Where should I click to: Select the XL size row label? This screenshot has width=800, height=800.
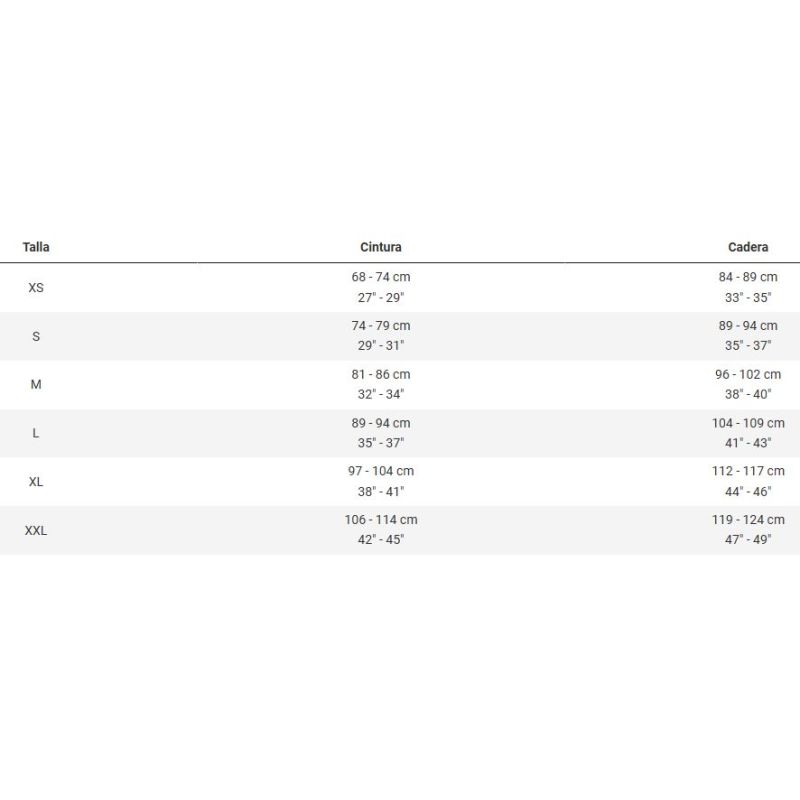(x=36, y=482)
